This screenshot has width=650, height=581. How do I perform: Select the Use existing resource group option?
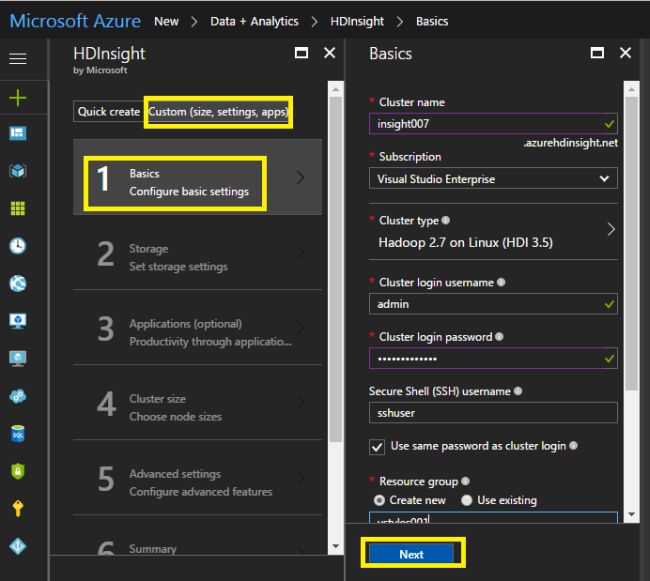(x=467, y=500)
